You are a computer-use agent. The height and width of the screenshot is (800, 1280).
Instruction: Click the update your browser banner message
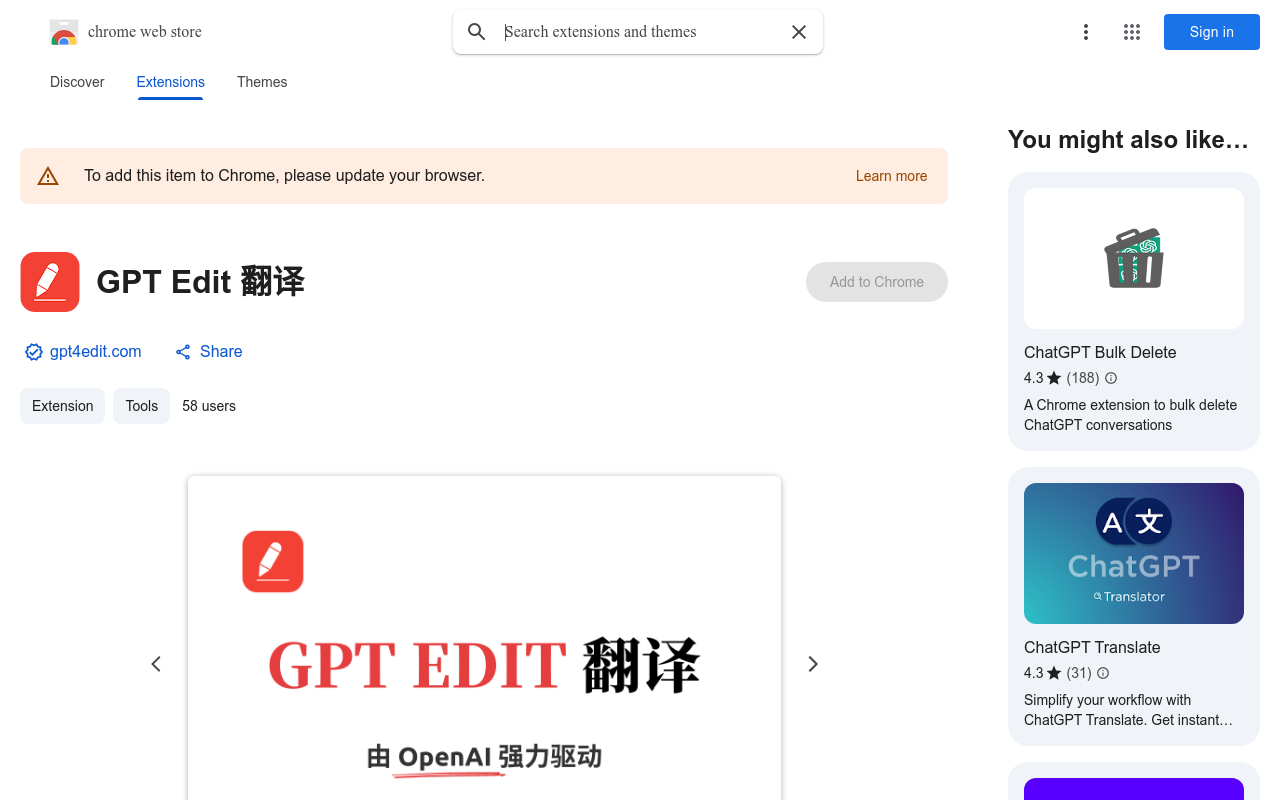(284, 176)
